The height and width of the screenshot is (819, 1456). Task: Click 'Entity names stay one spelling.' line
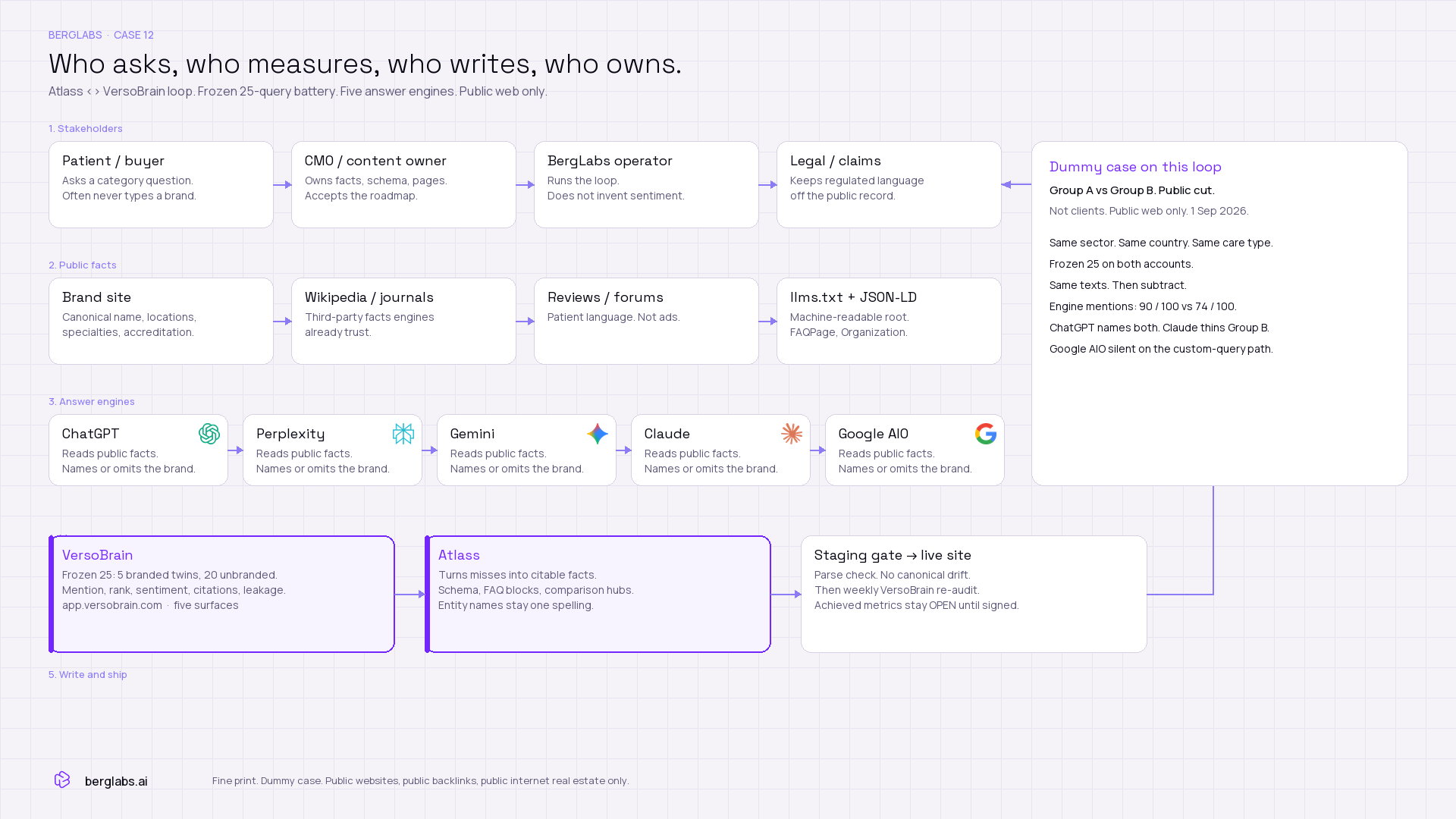516,605
